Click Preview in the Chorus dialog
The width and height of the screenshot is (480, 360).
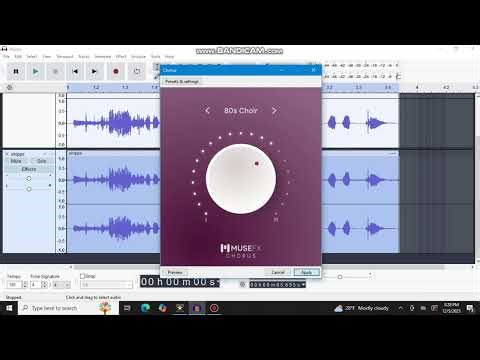click(x=175, y=272)
